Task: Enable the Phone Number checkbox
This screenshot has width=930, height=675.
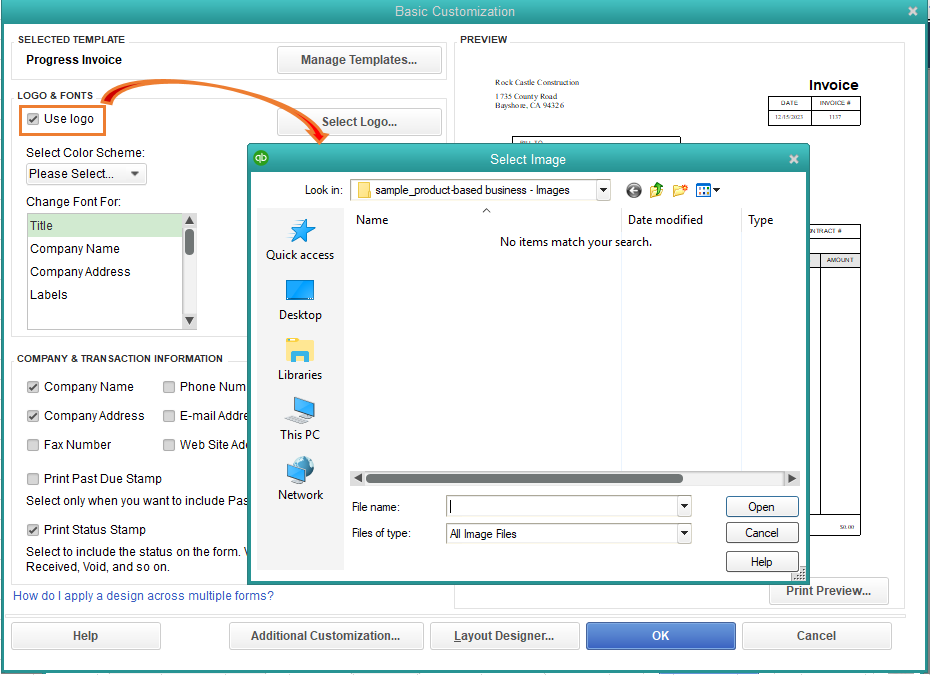Action: coord(169,387)
